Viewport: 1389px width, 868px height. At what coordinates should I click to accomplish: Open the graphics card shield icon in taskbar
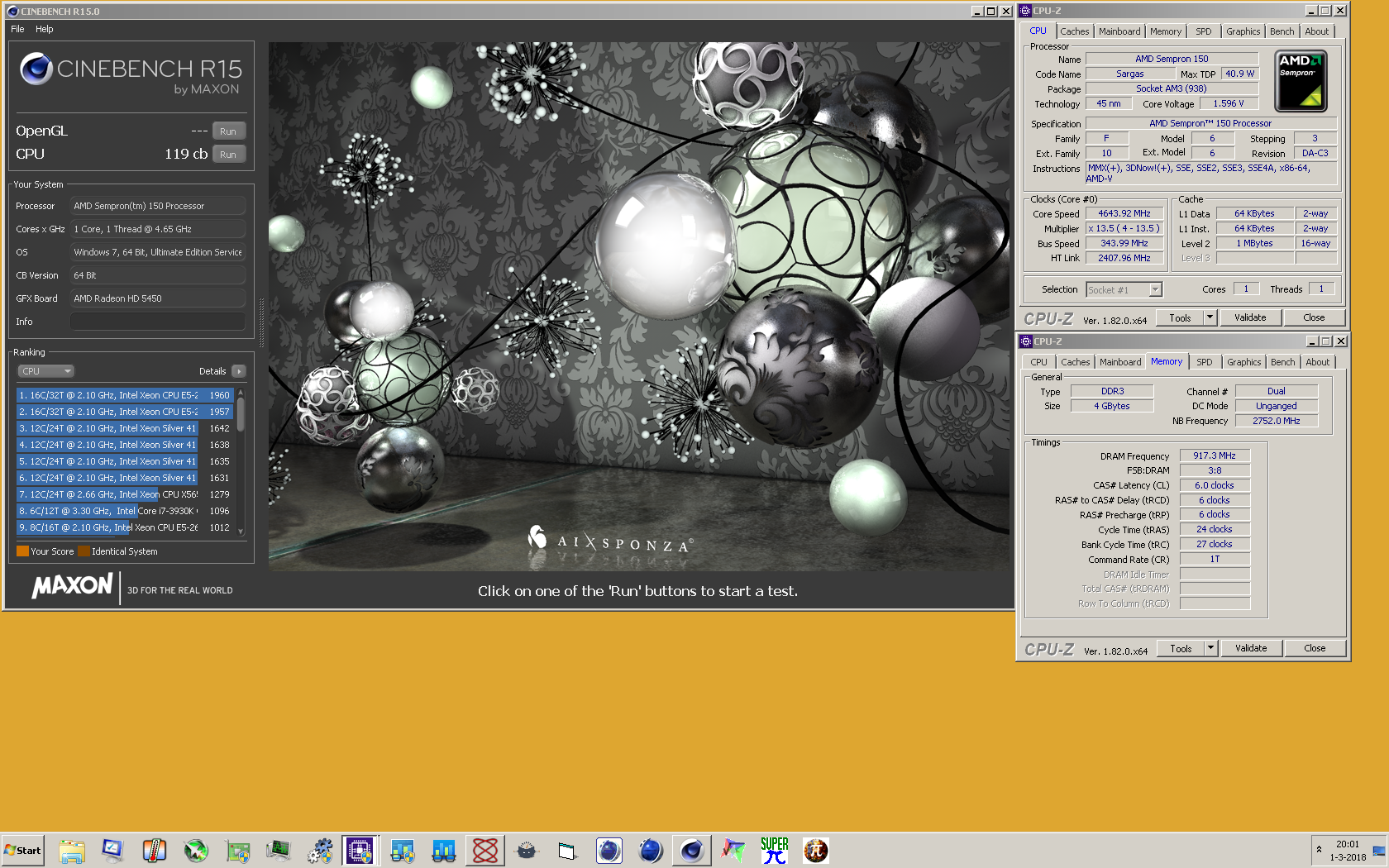coord(237,851)
